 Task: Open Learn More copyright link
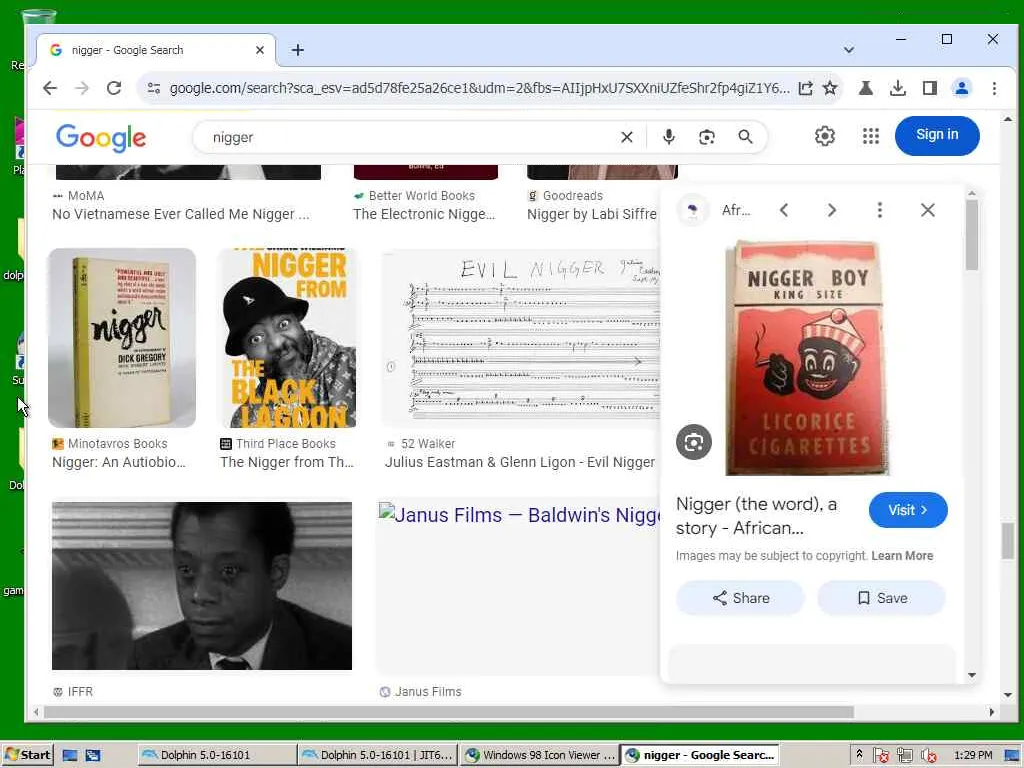click(902, 556)
